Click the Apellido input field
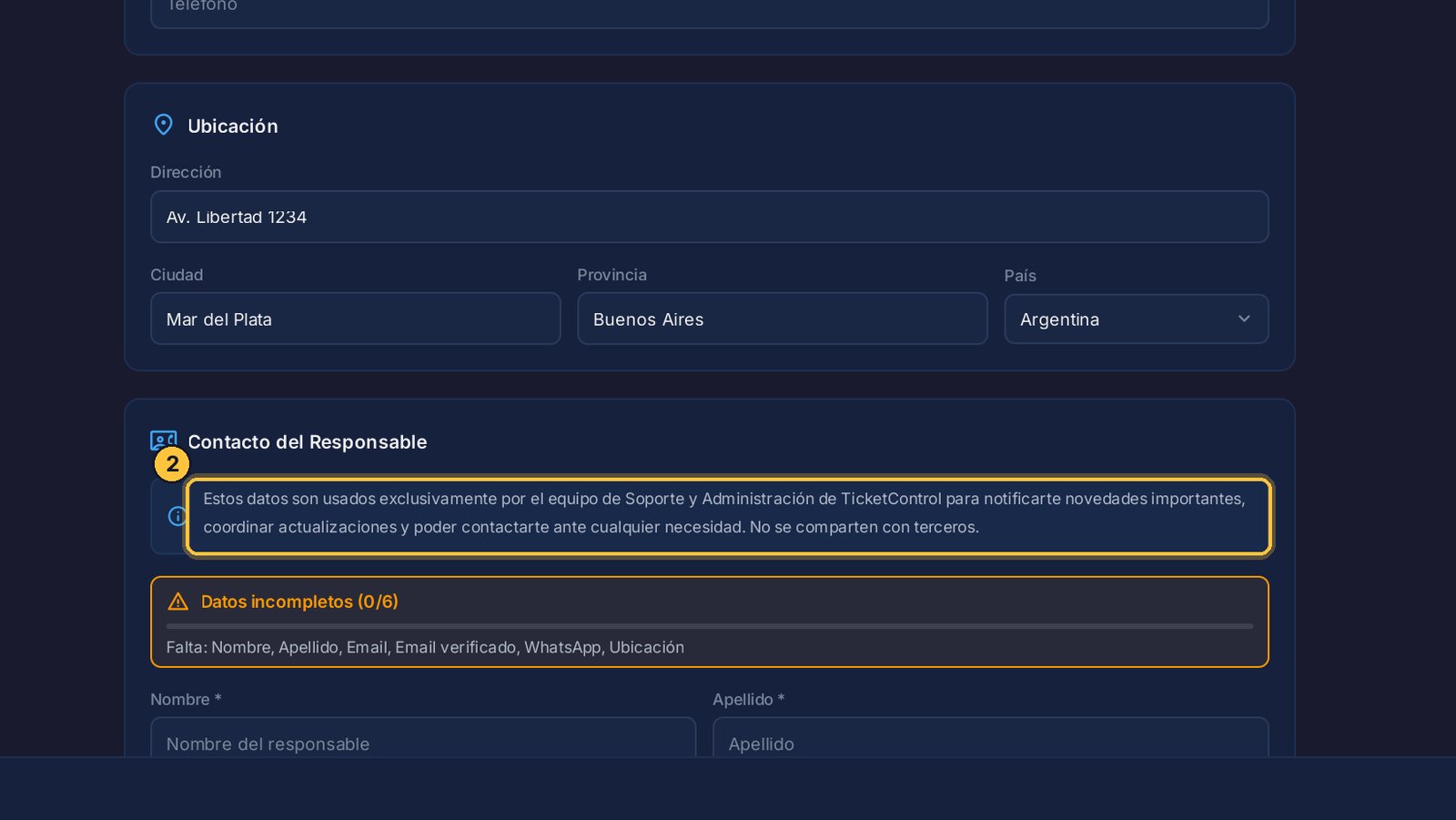Viewport: 1456px width, 820px height. click(x=990, y=738)
